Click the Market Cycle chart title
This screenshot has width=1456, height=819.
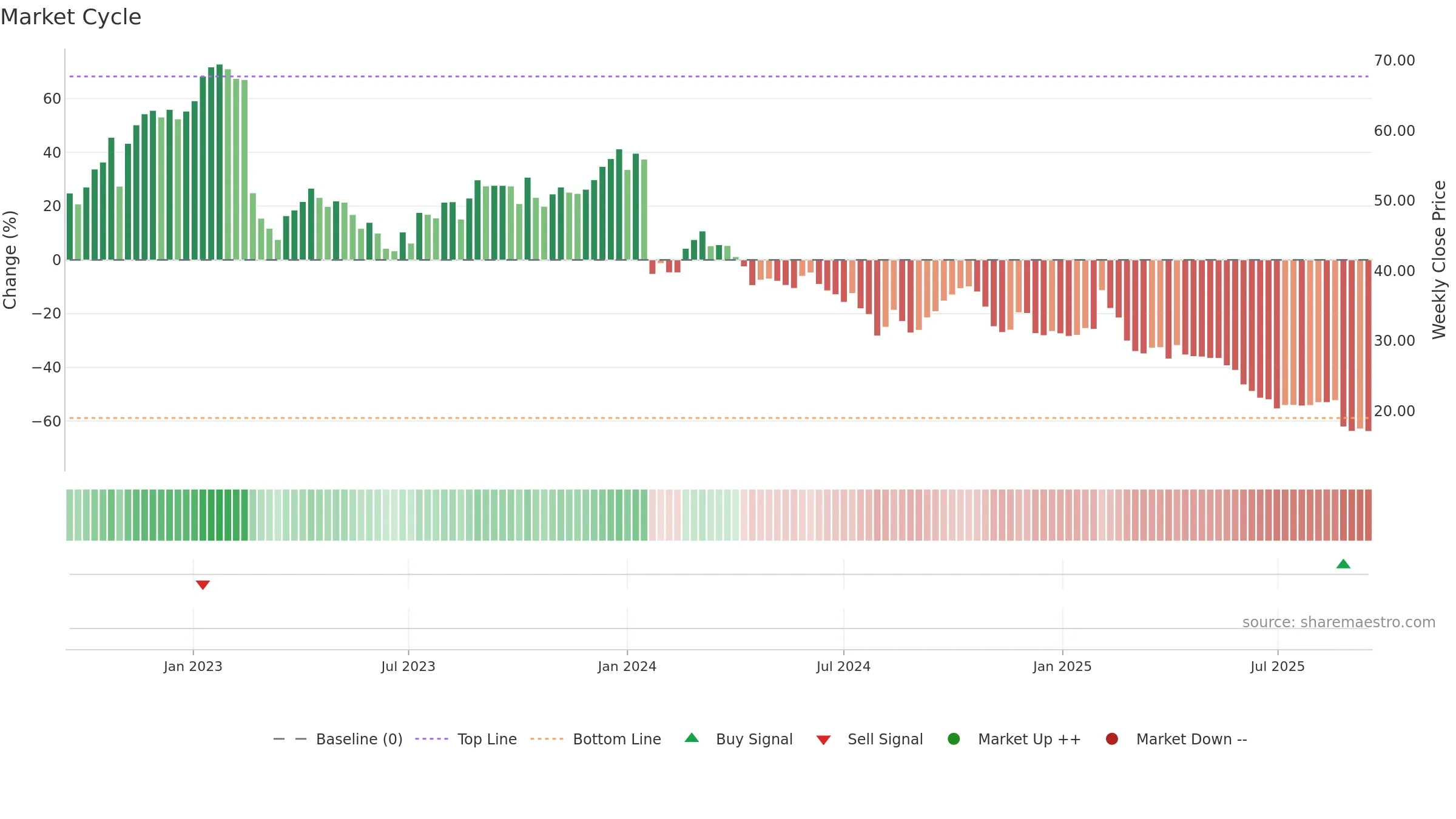point(71,17)
